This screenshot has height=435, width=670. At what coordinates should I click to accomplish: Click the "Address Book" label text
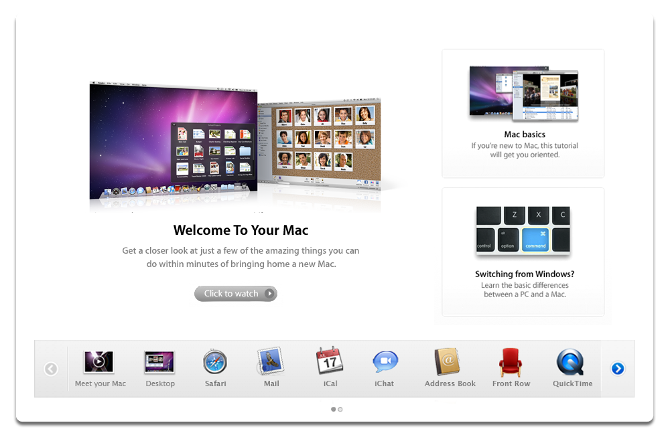(x=450, y=383)
